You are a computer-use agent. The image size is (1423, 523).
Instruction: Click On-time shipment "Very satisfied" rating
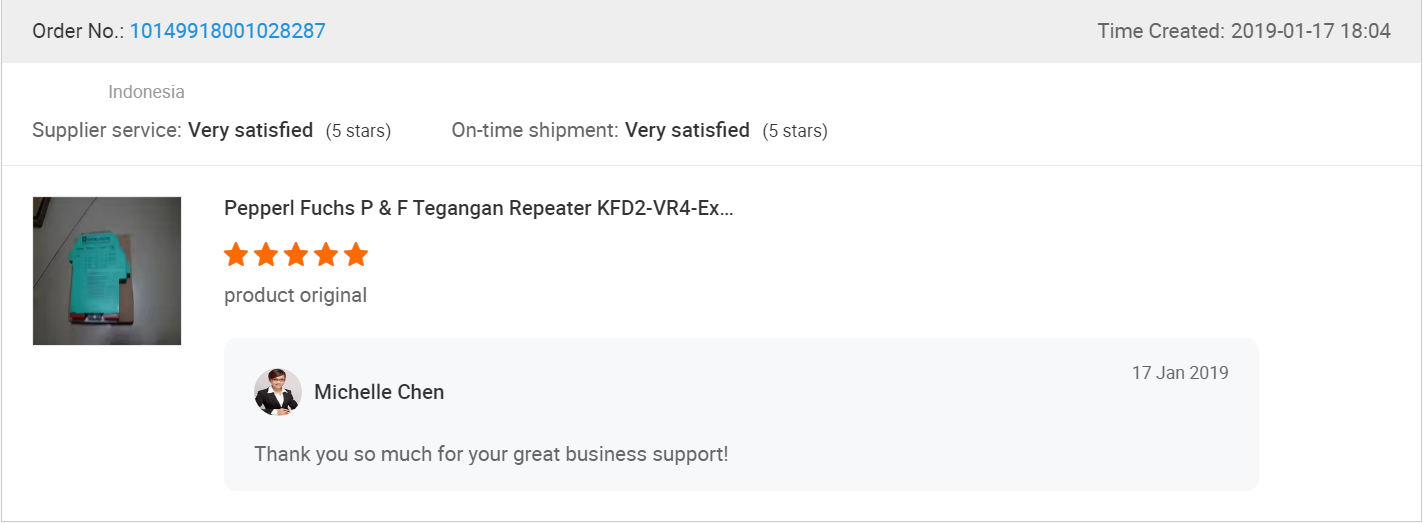(687, 130)
